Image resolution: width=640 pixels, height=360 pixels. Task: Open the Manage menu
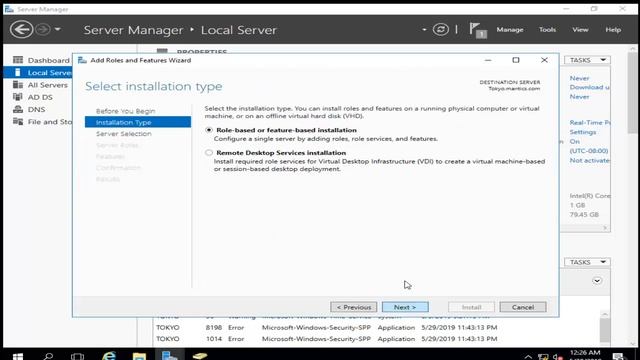point(510,30)
